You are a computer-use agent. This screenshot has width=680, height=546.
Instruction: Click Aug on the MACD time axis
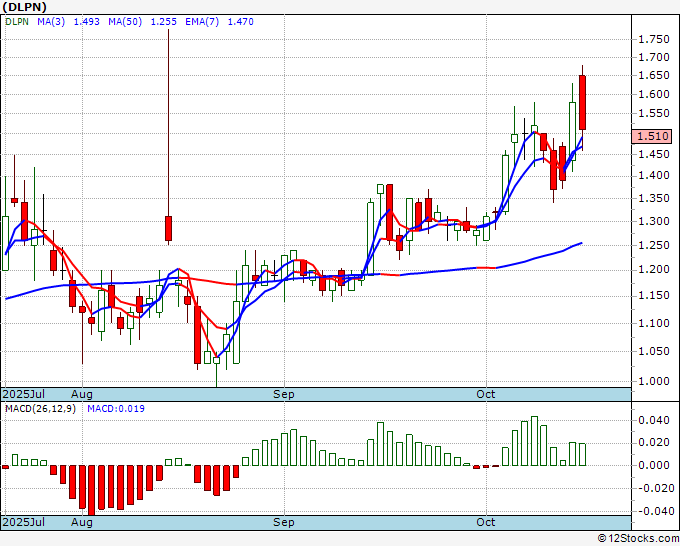(x=82, y=522)
